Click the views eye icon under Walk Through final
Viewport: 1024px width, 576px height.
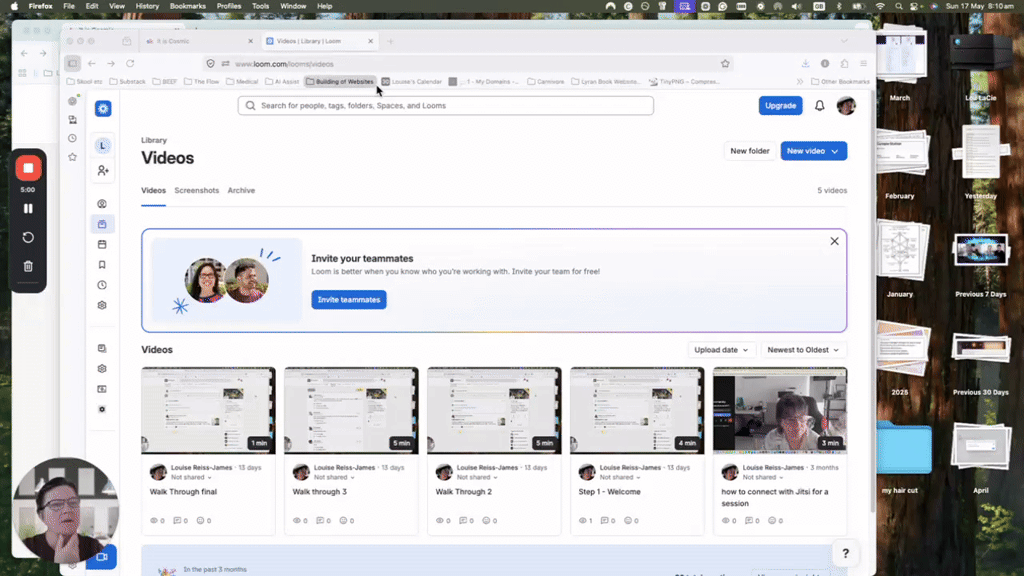pyautogui.click(x=155, y=520)
